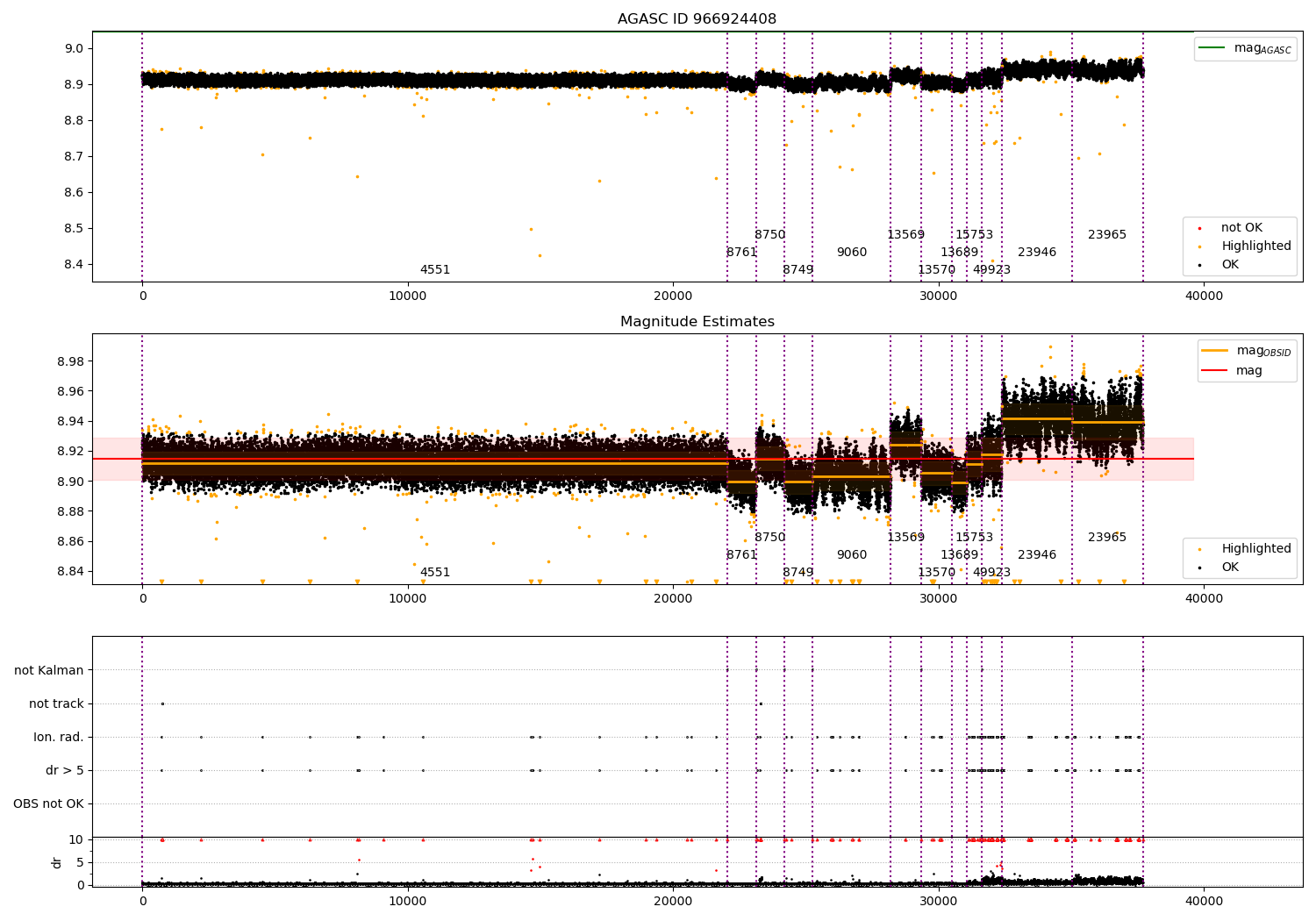Image resolution: width=1316 pixels, height=921 pixels.
Task: Click x-axis tick '20000' under the bottom plot
Action: pyautogui.click(x=673, y=901)
